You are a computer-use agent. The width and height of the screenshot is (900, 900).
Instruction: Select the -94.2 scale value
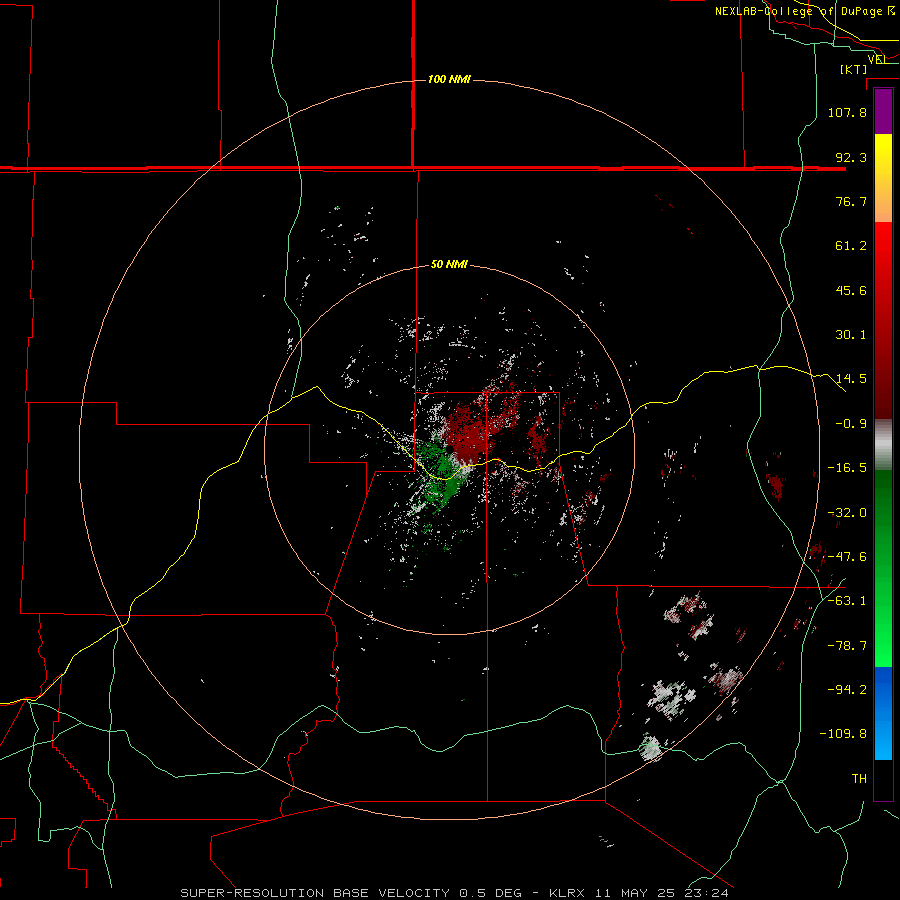coord(847,689)
